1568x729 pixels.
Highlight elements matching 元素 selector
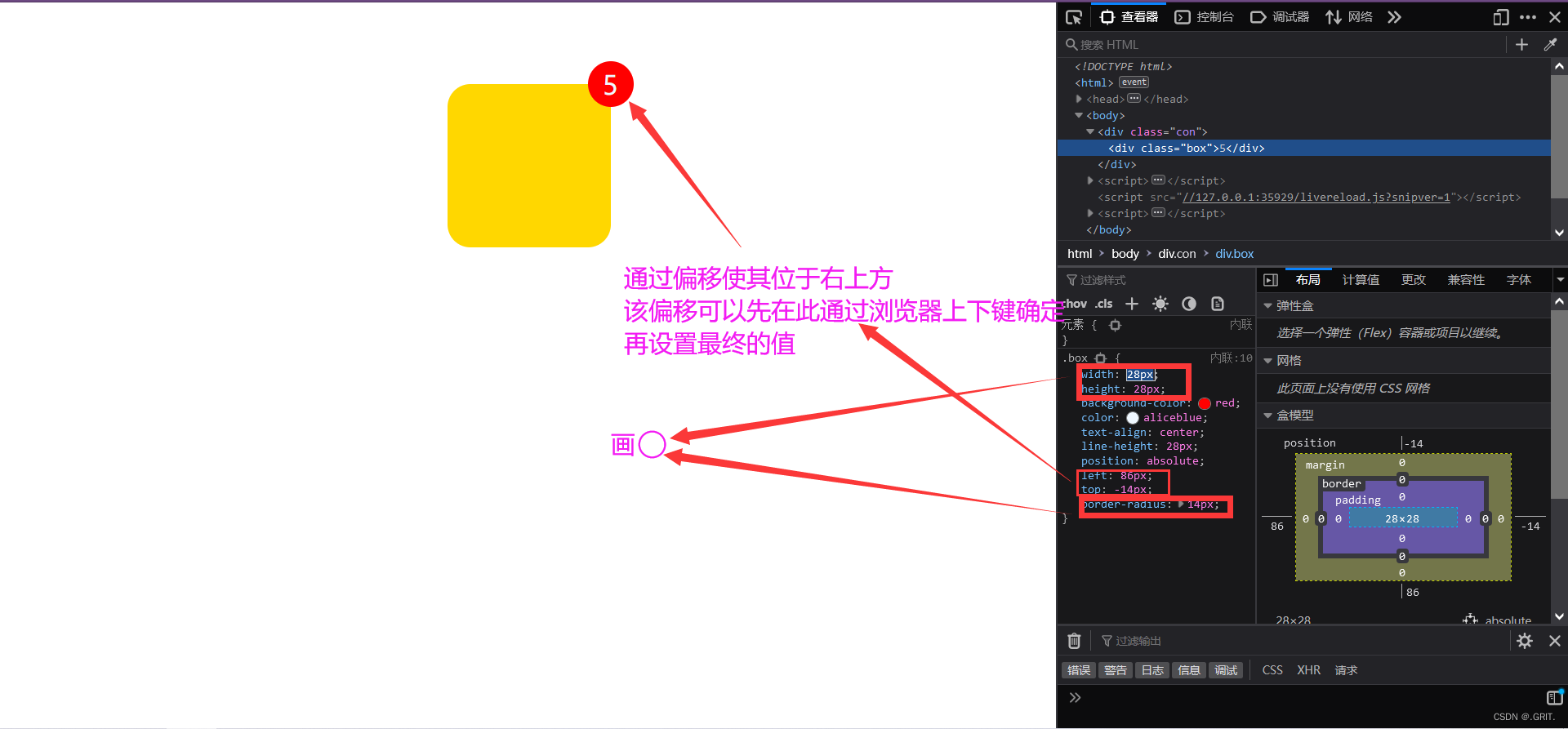point(1115,325)
